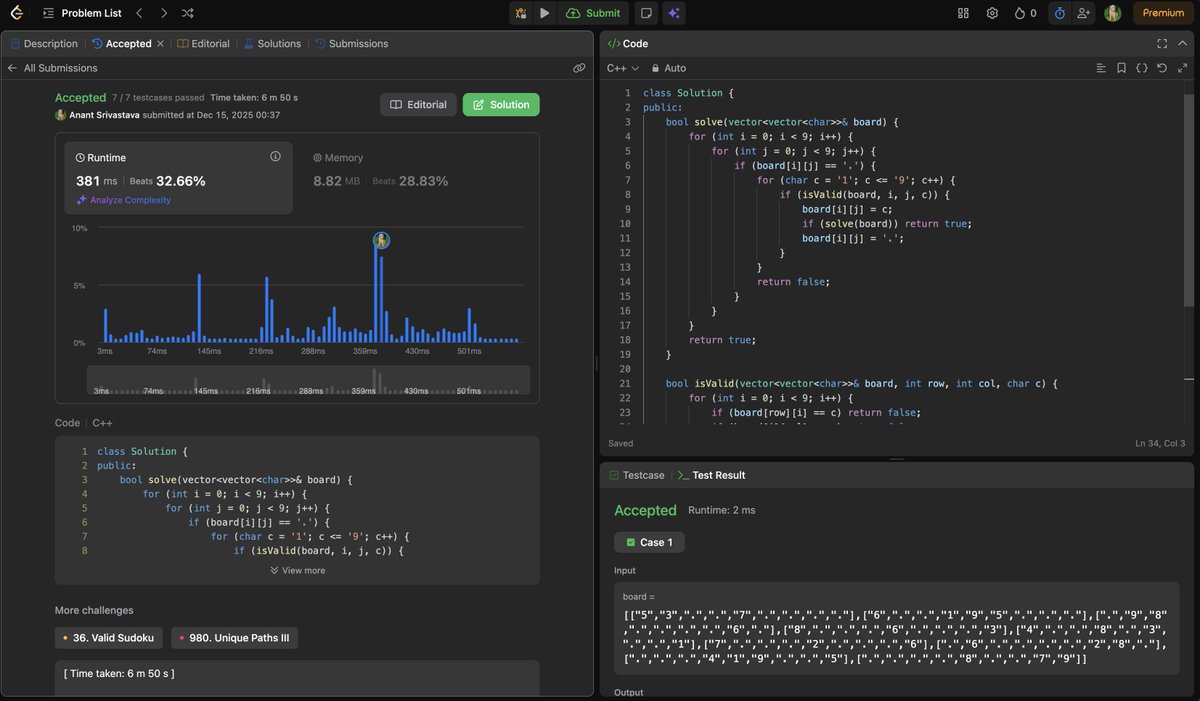Click the fullscreen icon in Code panel
Screen dimensions: 1200x701
coord(1162,44)
